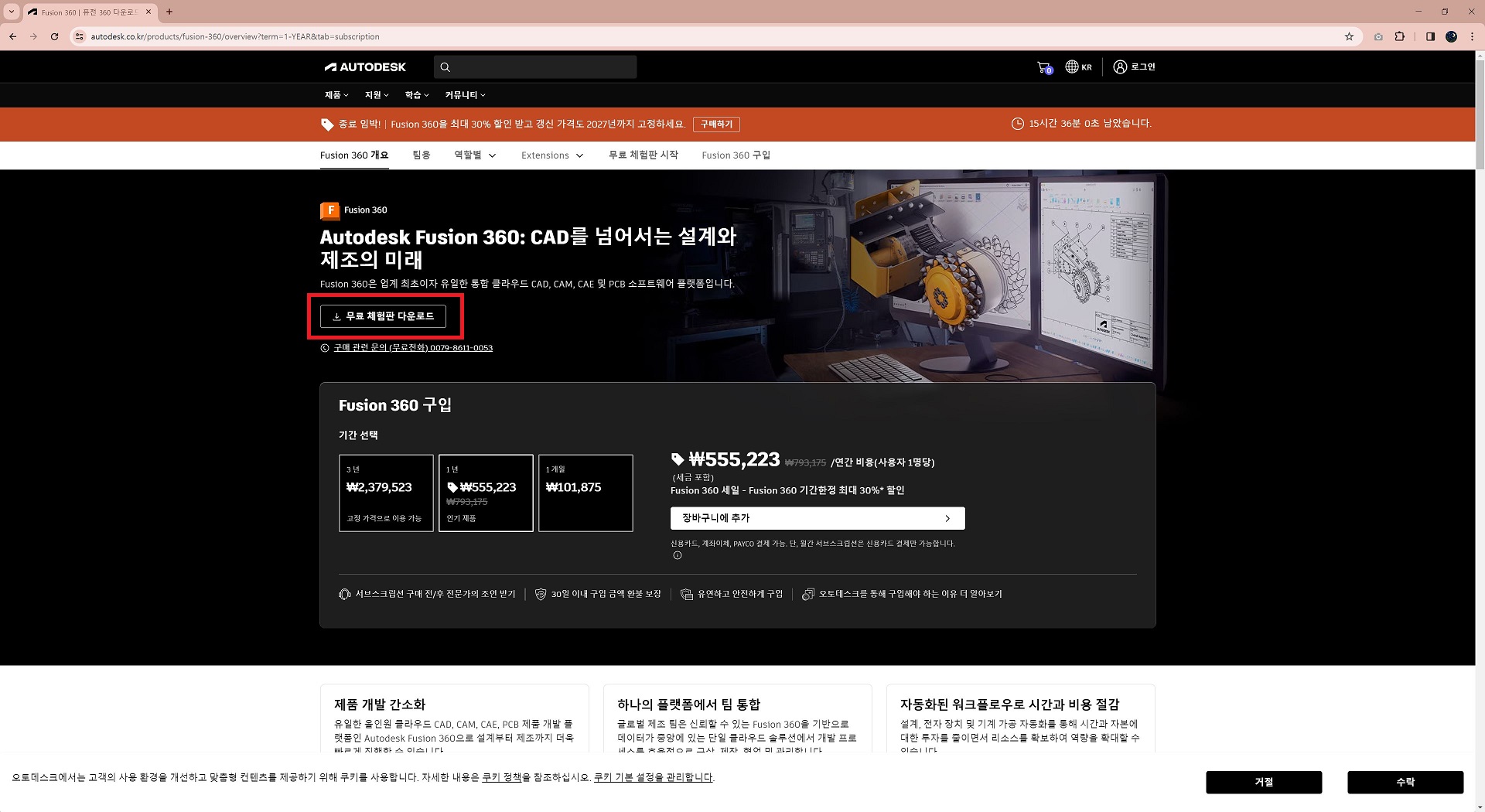This screenshot has width=1485, height=812.
Task: Click the Autodesk logo
Action: coord(365,67)
